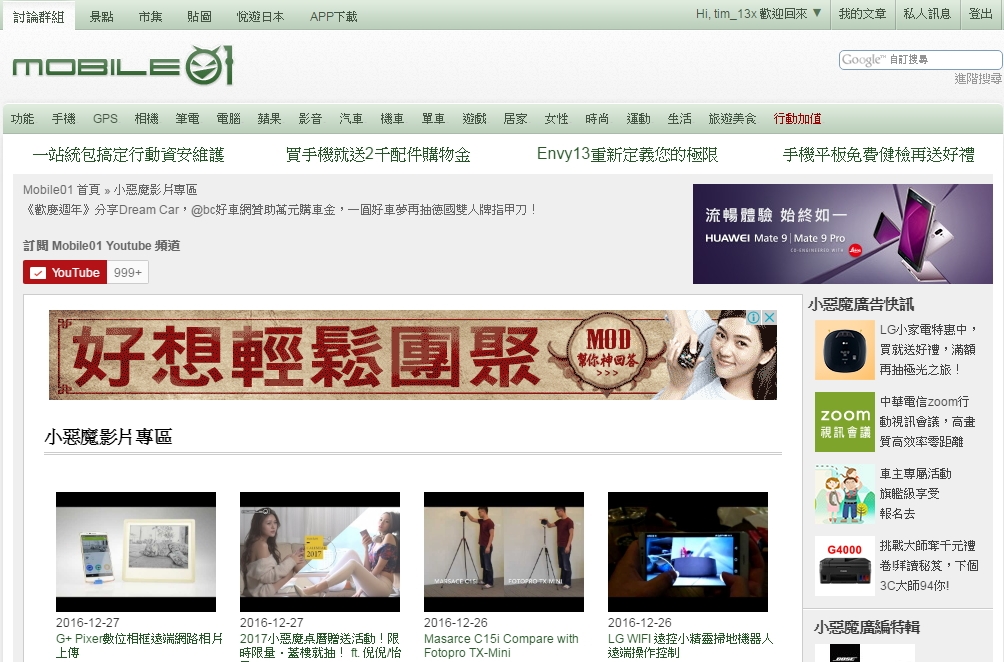Open the 相機 category
This screenshot has height=662, width=1004.
pos(147,118)
